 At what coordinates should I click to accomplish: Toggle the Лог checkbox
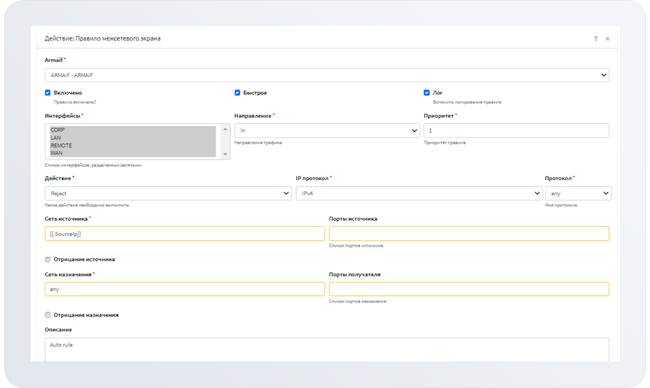coord(427,93)
